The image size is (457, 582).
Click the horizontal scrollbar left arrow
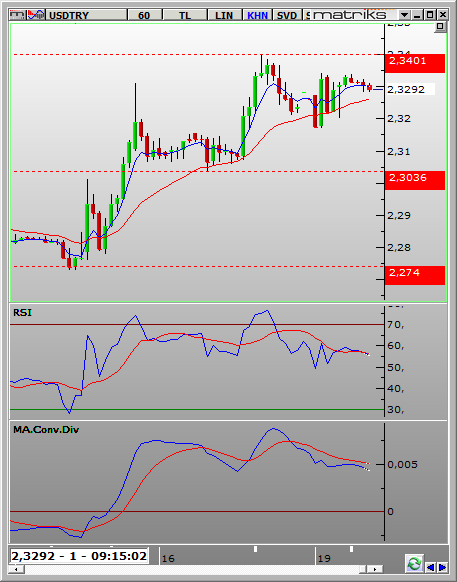pos(16,569)
